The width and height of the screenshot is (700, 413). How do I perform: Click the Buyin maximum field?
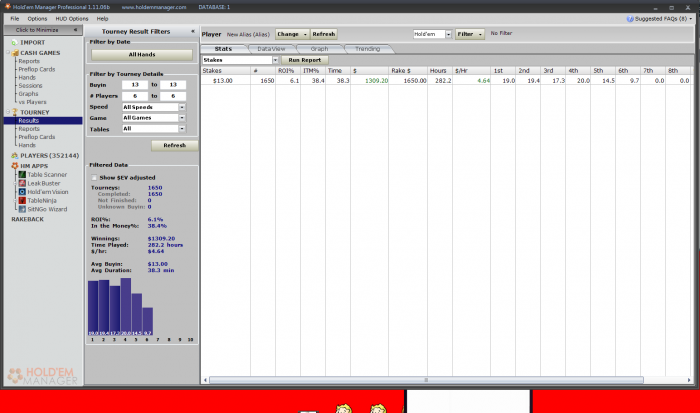[x=173, y=84]
